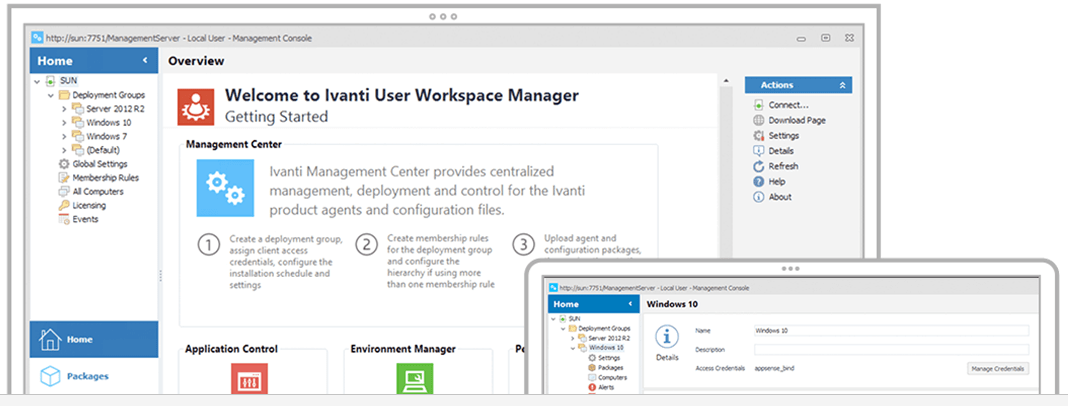Expand the Windows 7 group in the Overview window
1068x406 pixels.
tap(64, 136)
